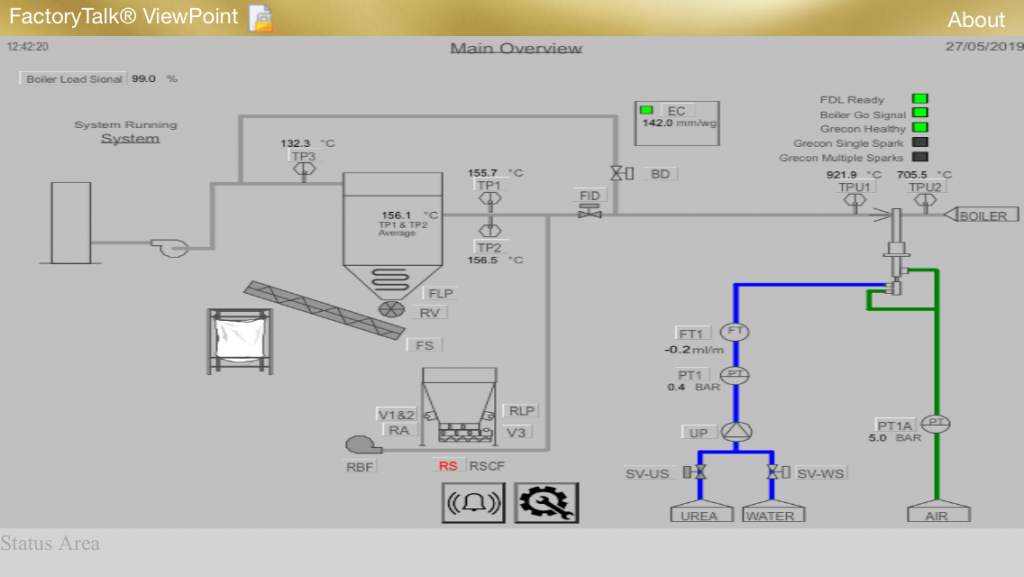Click the Grecon Single Spark indicator
The image size is (1024, 577).
point(920,142)
